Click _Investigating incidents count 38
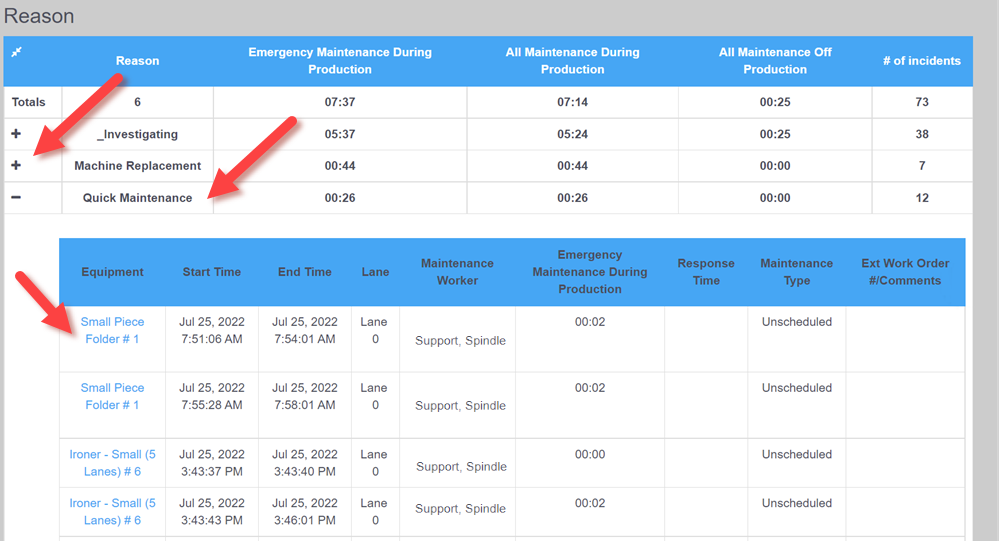 922,134
